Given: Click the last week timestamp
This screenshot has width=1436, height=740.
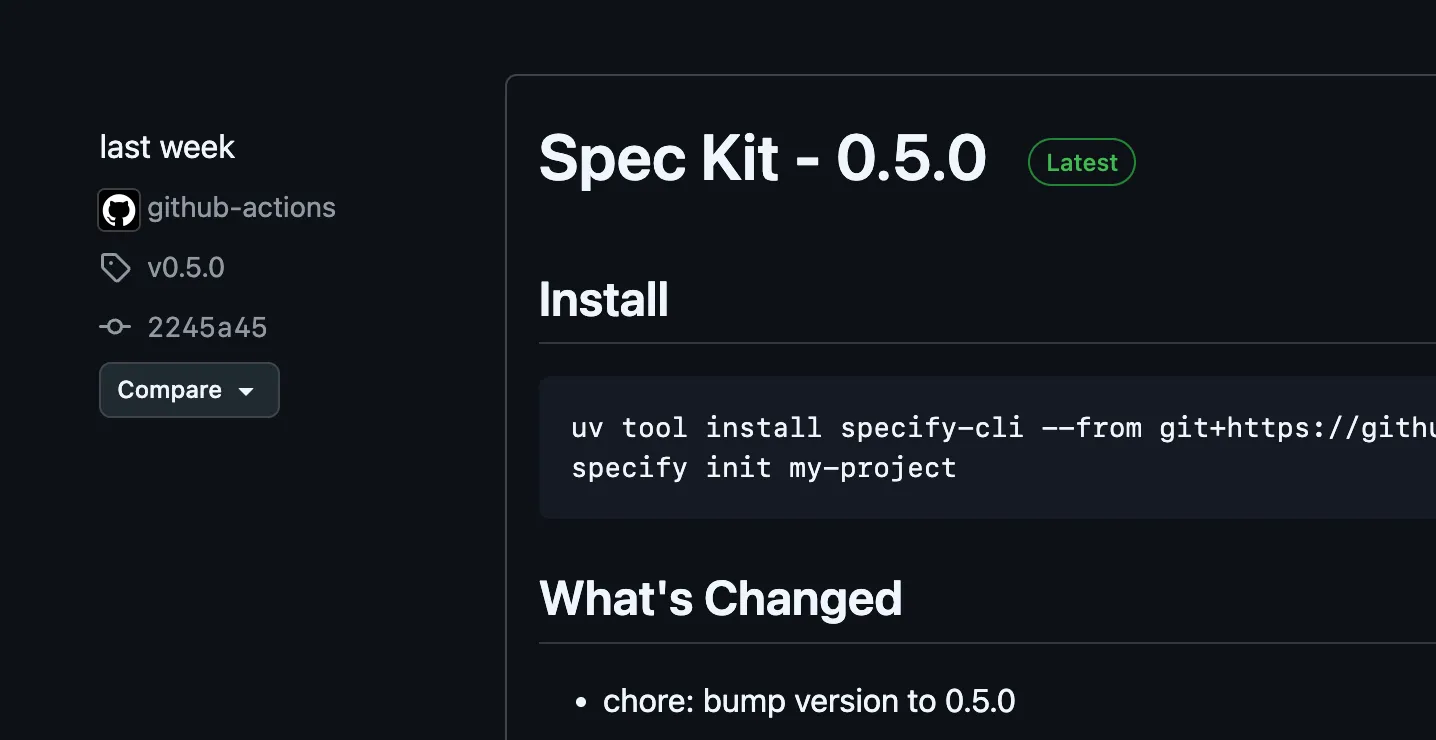Looking at the screenshot, I should (x=166, y=147).
